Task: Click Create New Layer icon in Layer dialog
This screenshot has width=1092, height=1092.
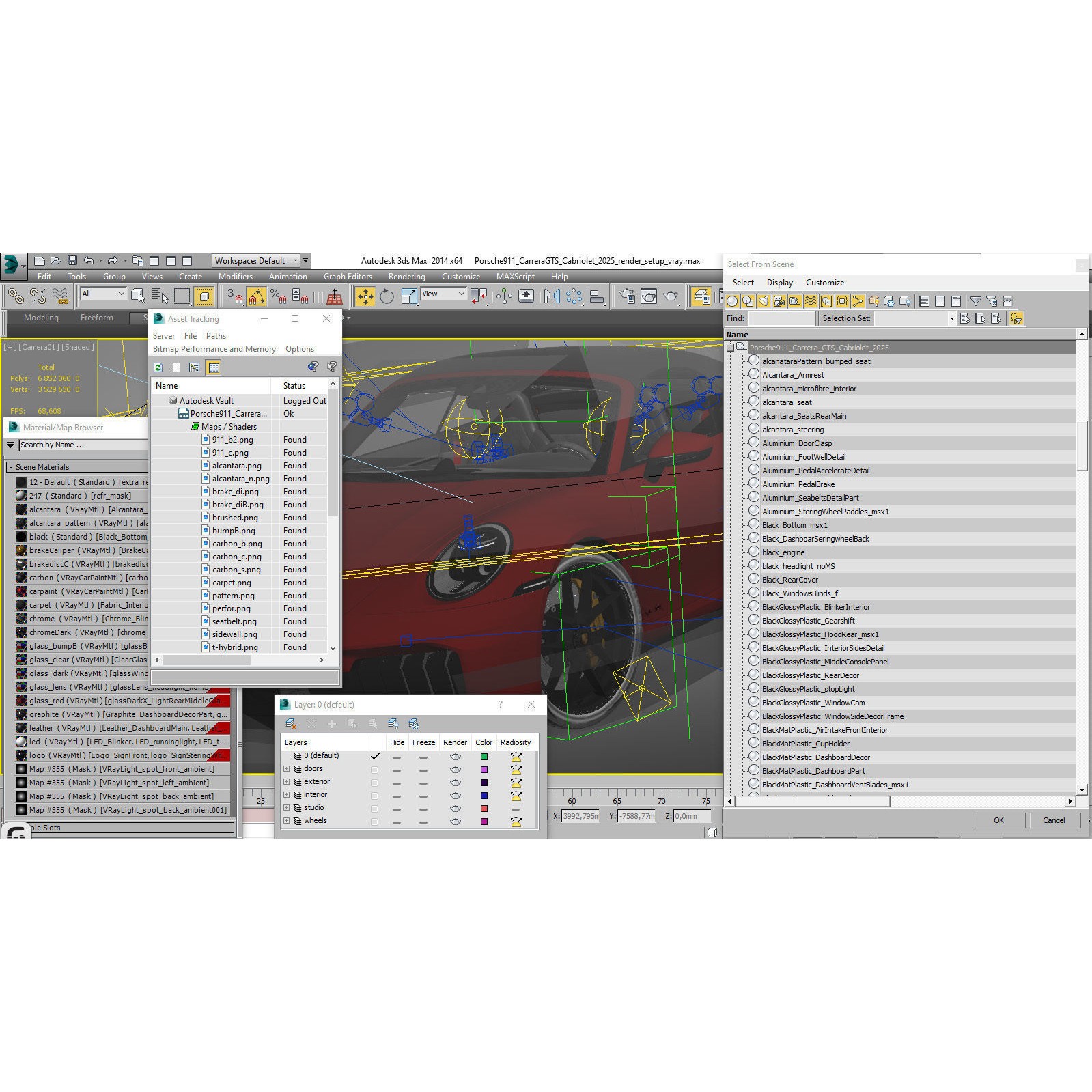Action: pos(291,723)
